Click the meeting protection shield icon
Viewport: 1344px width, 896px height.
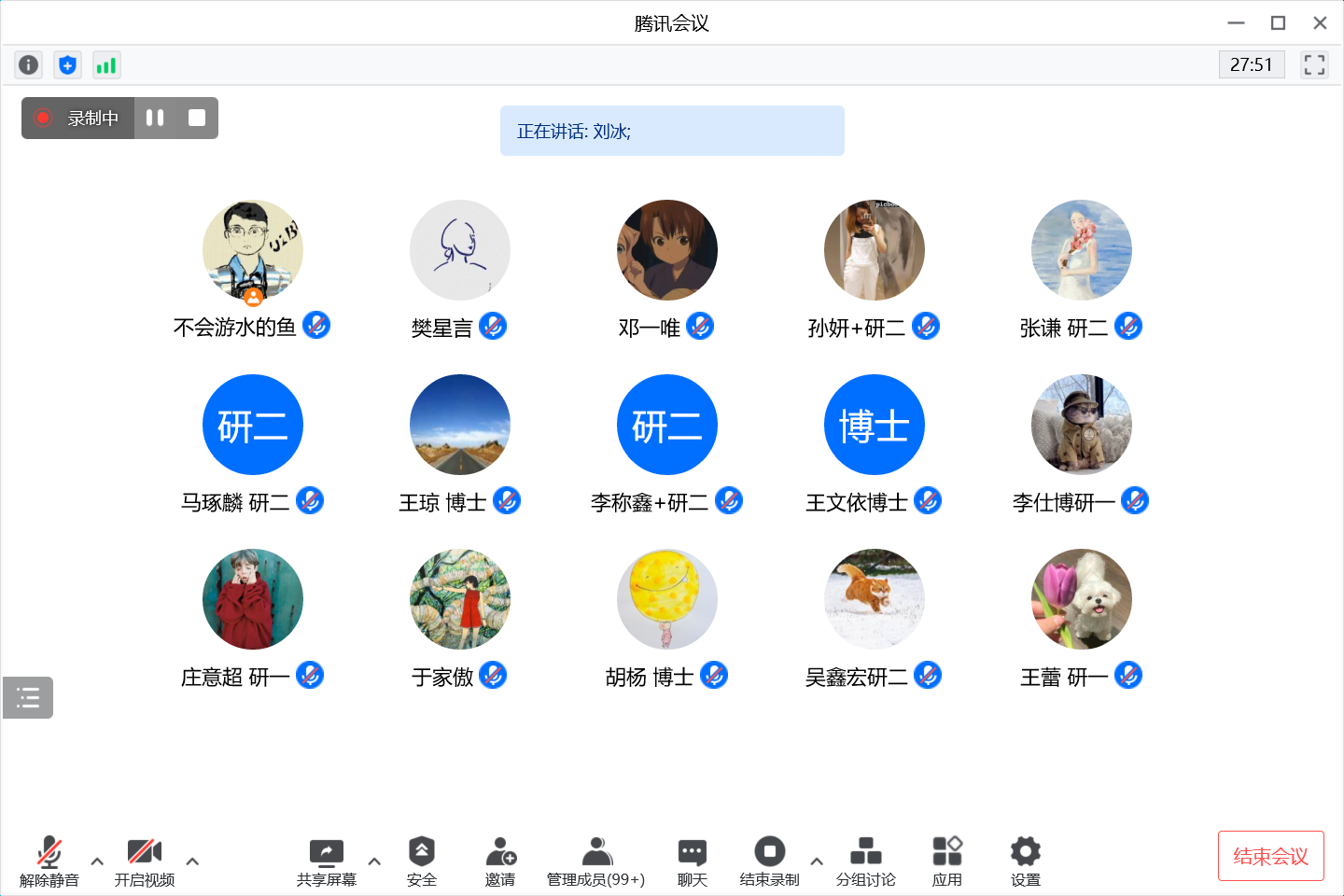coord(67,64)
